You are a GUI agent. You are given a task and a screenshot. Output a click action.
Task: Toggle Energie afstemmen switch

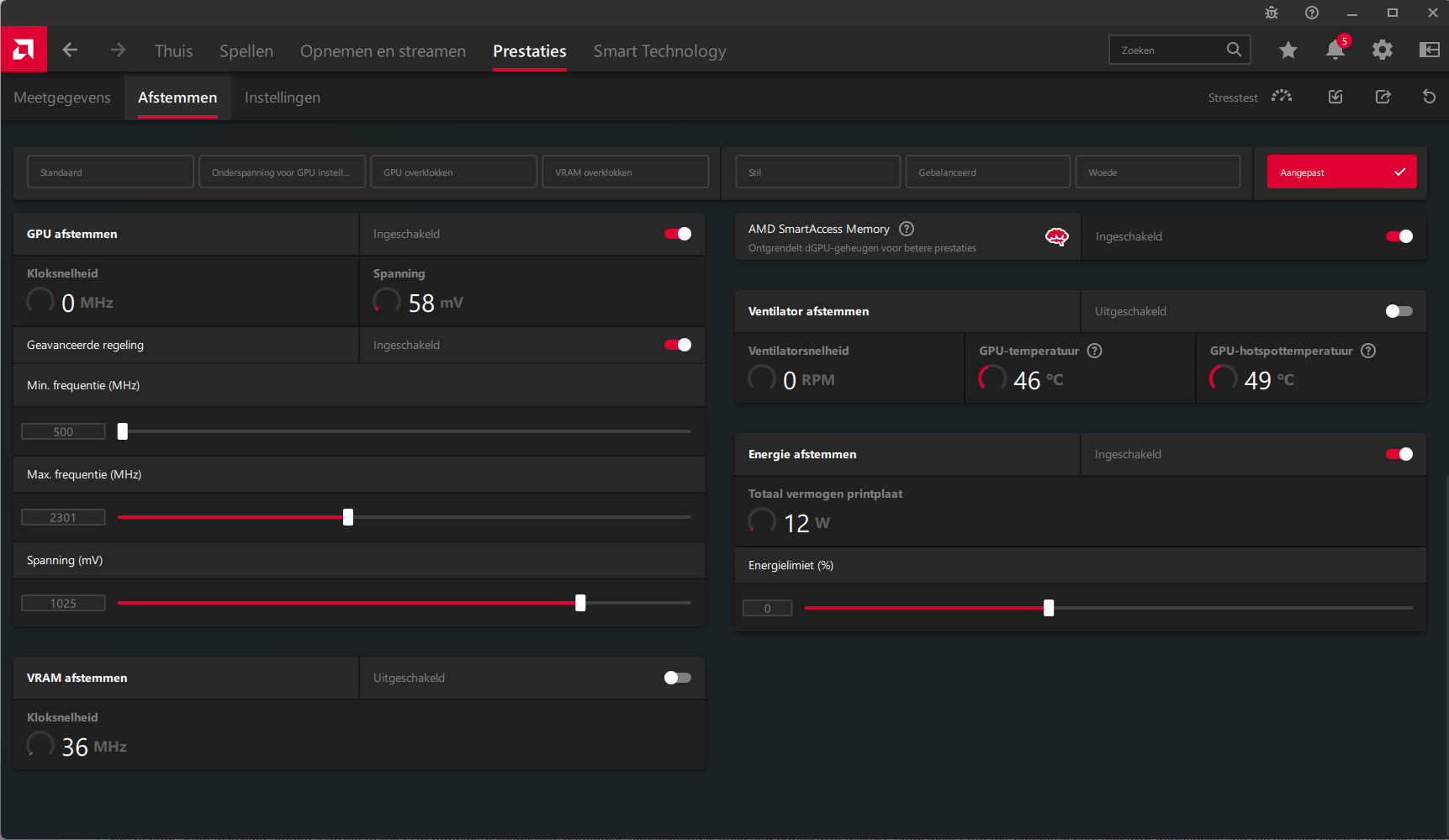pyautogui.click(x=1399, y=454)
